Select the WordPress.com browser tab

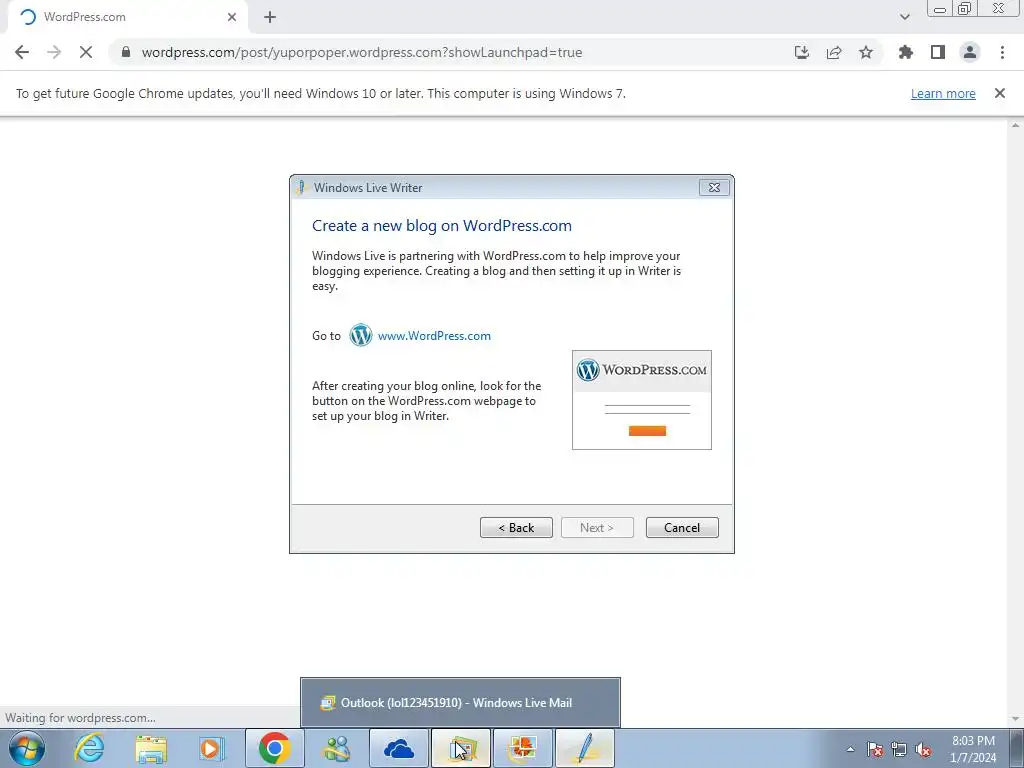pyautogui.click(x=127, y=18)
